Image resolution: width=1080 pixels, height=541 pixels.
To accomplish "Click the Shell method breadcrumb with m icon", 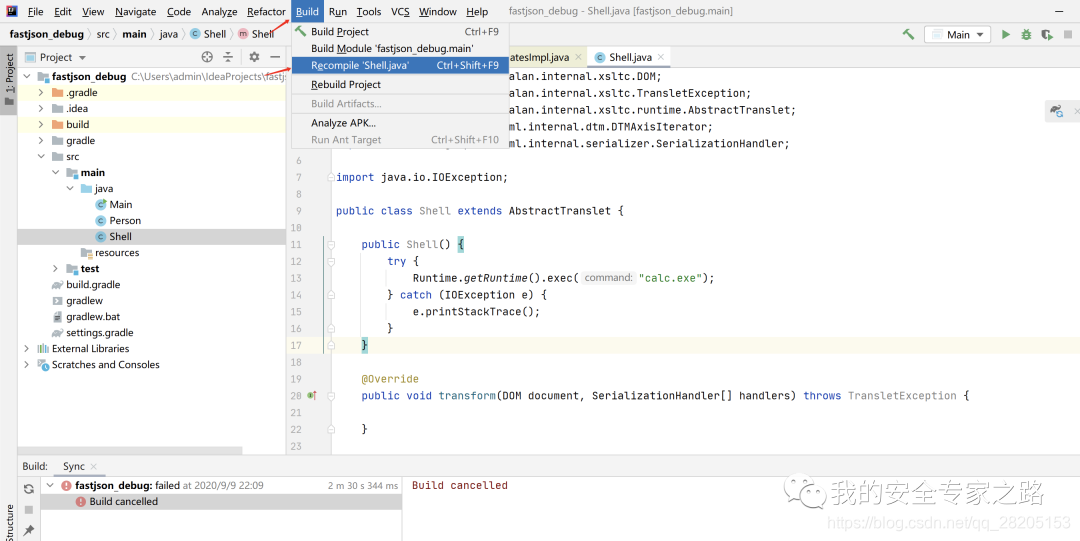I will click(256, 34).
